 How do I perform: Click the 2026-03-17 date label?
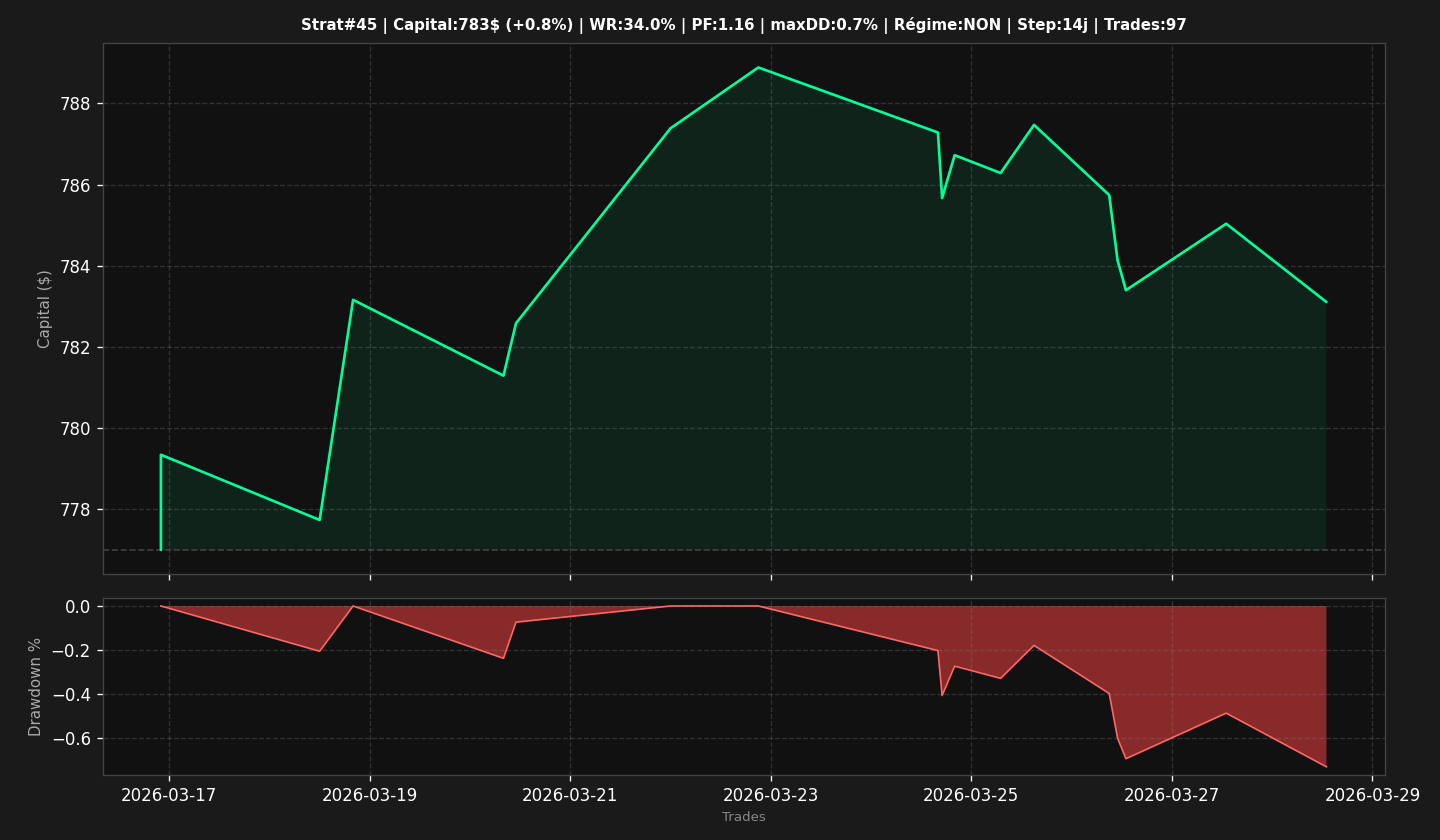[169, 795]
